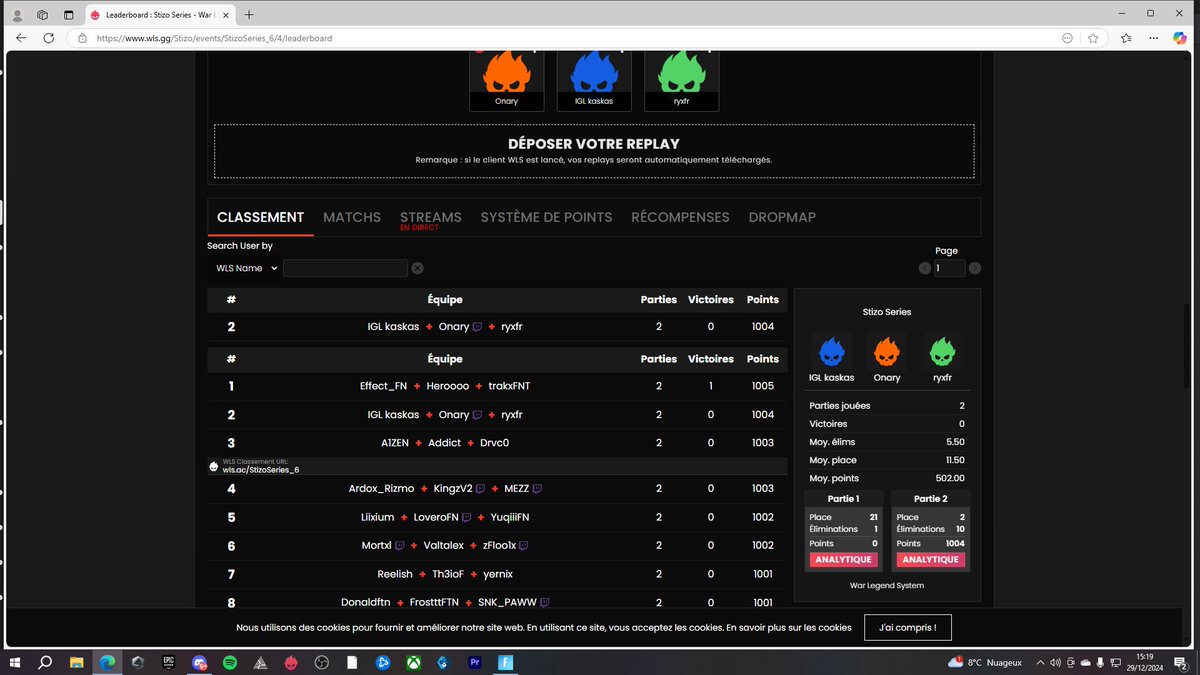Image resolution: width=1200 pixels, height=675 pixels.
Task: Go to next leaderboard page arrow
Action: [975, 268]
